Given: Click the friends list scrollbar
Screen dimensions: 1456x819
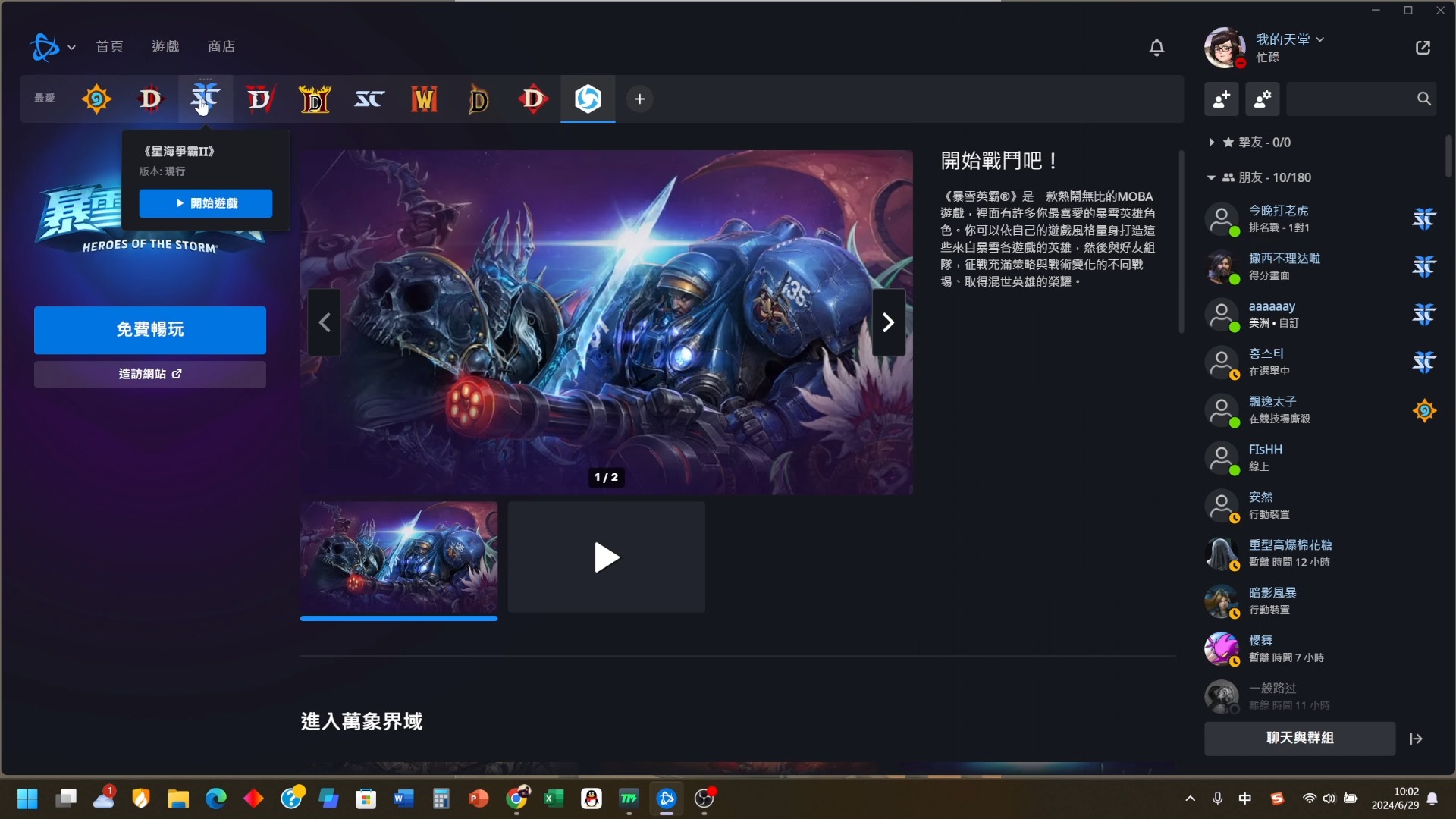Looking at the screenshot, I should (1448, 156).
